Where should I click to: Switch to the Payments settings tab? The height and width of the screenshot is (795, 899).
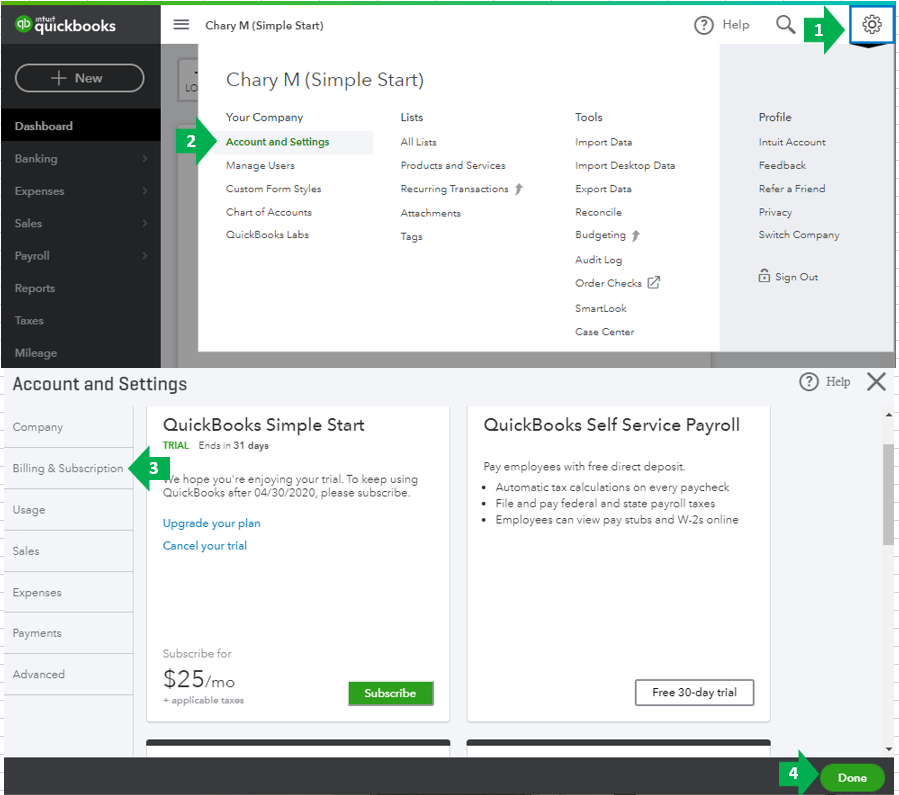point(69,633)
